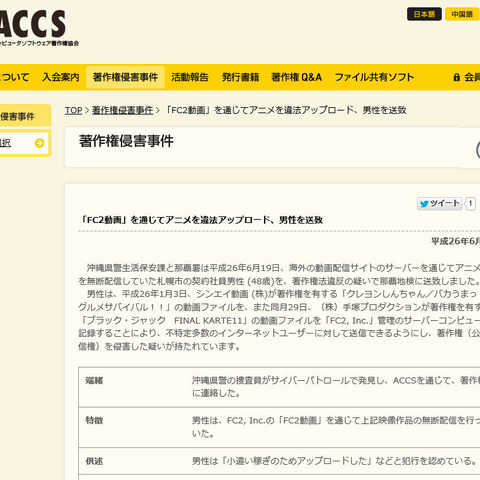Screen dimensions: 480x480
Task: Click the breadcrumb current page title text
Action: (x=286, y=110)
